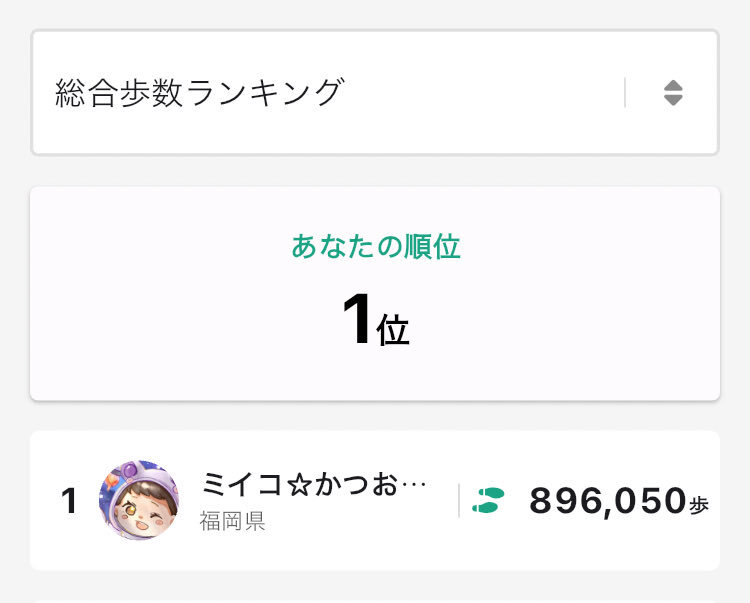Click the 歩 unit after the step count
The image size is (750, 603).
699,504
